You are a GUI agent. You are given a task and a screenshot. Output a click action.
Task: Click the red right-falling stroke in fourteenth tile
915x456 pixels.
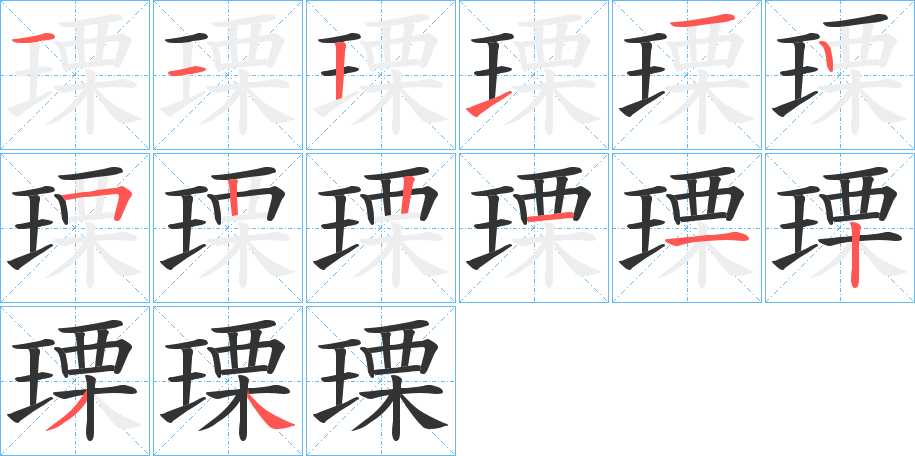[270, 414]
